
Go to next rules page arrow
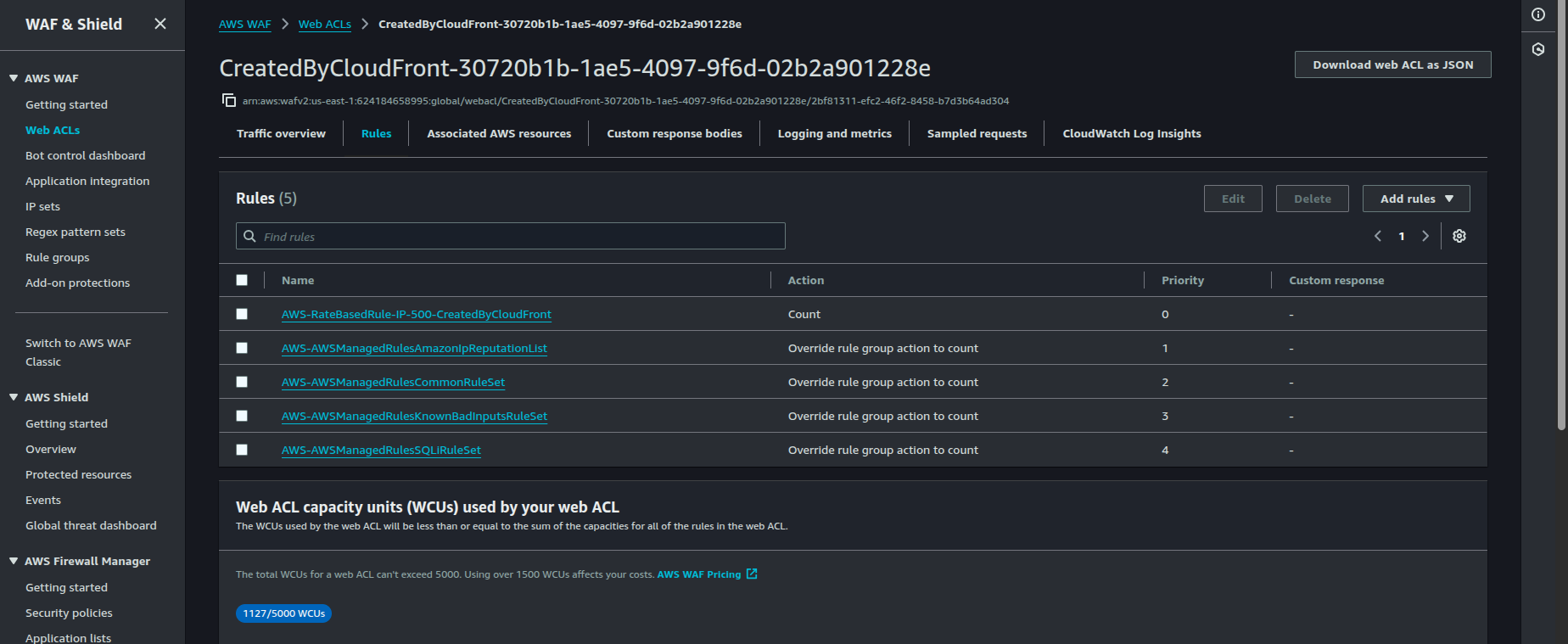coord(1425,236)
